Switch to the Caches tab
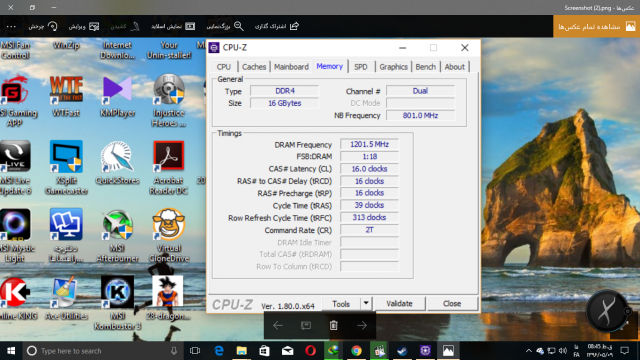 pos(253,67)
